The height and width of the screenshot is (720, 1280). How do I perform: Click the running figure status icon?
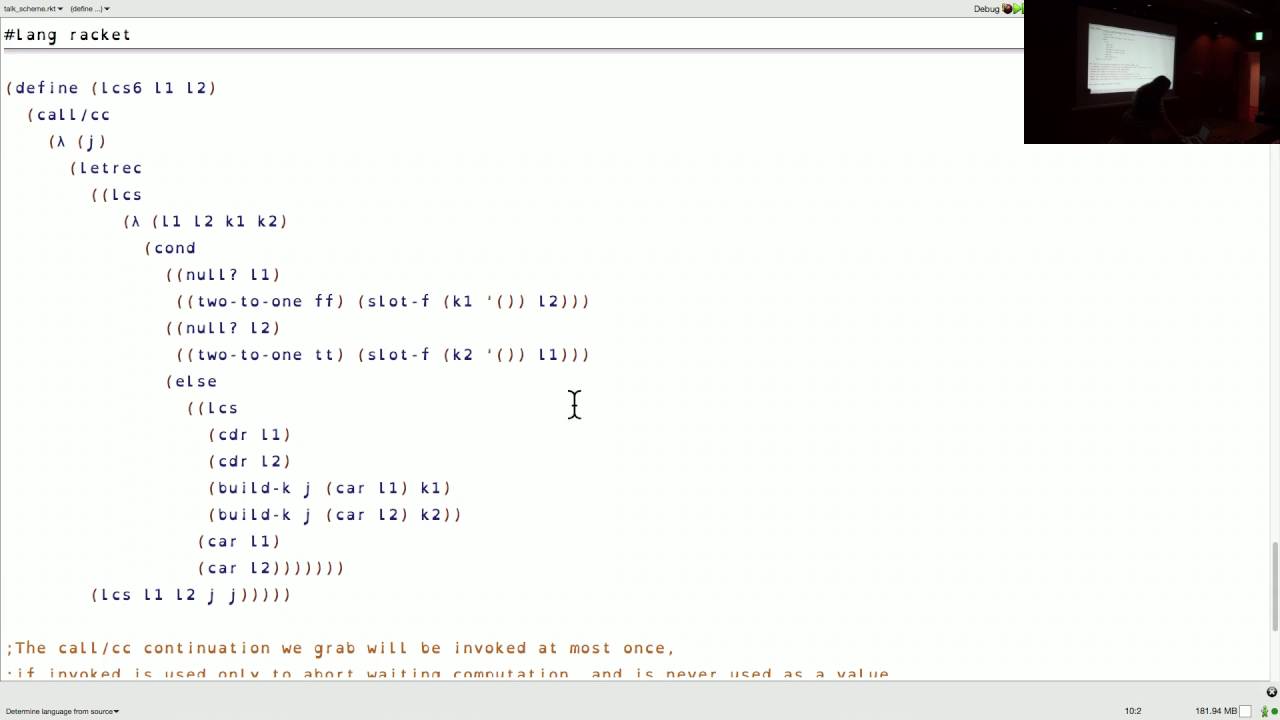[x=1264, y=711]
